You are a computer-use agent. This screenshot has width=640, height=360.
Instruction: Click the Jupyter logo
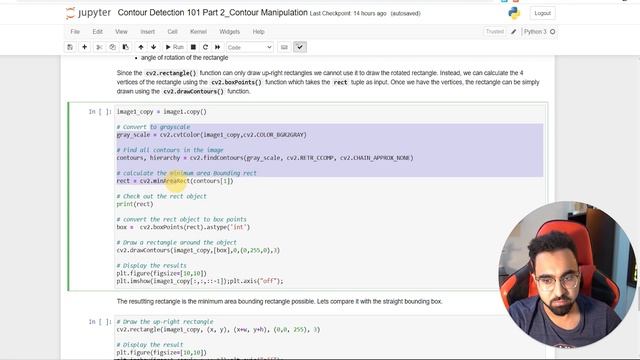point(88,13)
